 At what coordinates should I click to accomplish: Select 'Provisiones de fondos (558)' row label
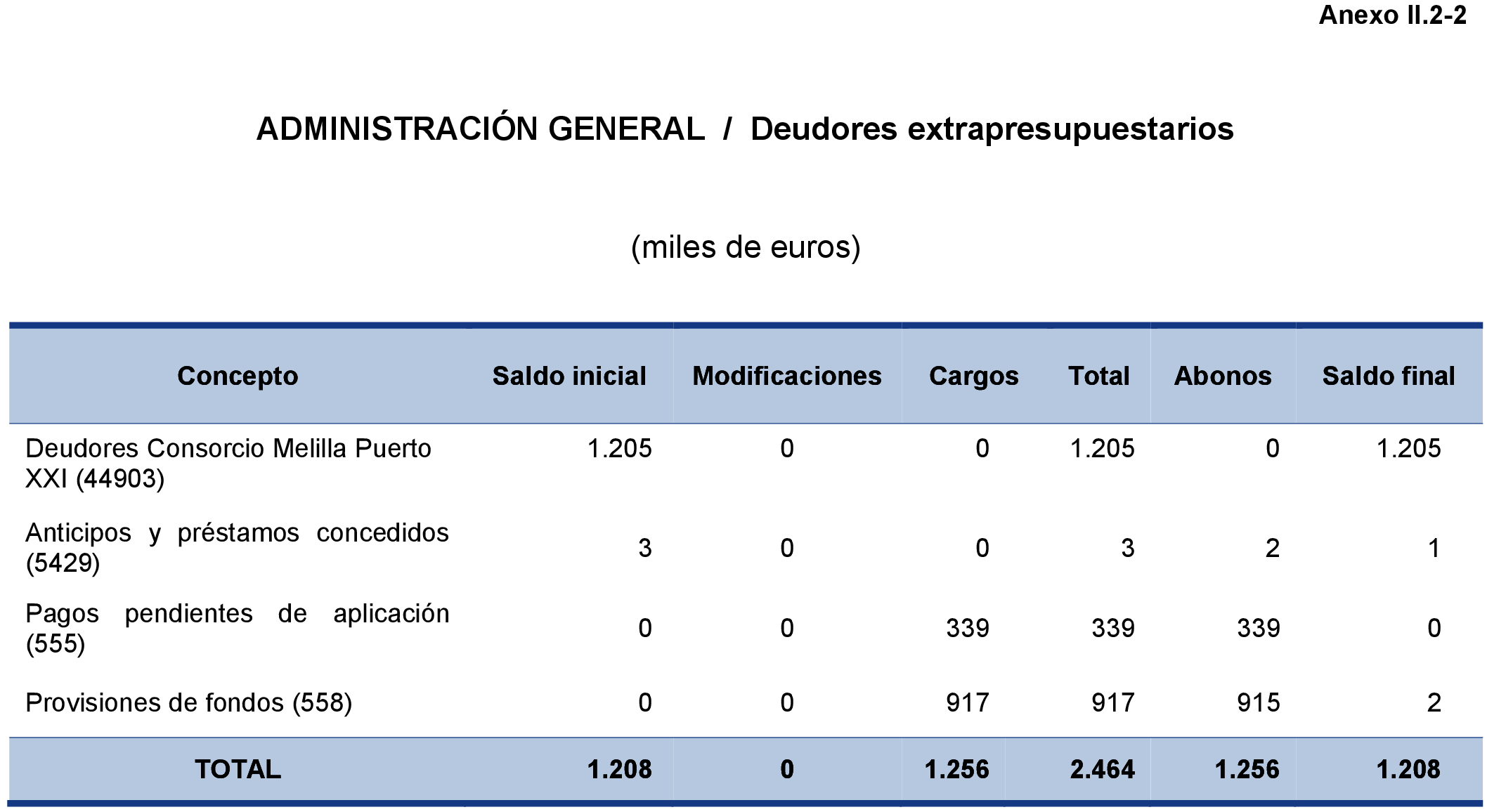click(x=188, y=703)
